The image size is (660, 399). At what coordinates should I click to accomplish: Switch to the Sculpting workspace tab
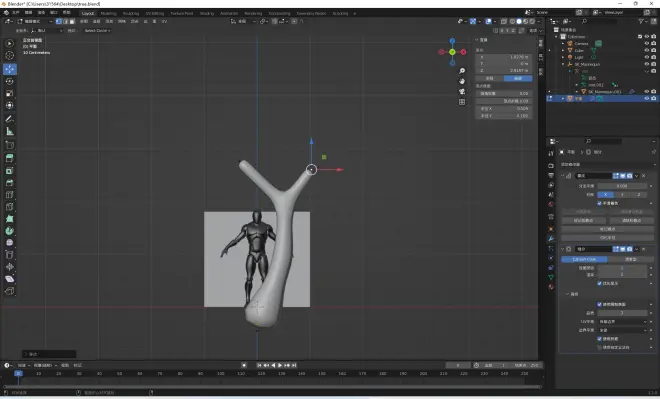pyautogui.click(x=131, y=13)
